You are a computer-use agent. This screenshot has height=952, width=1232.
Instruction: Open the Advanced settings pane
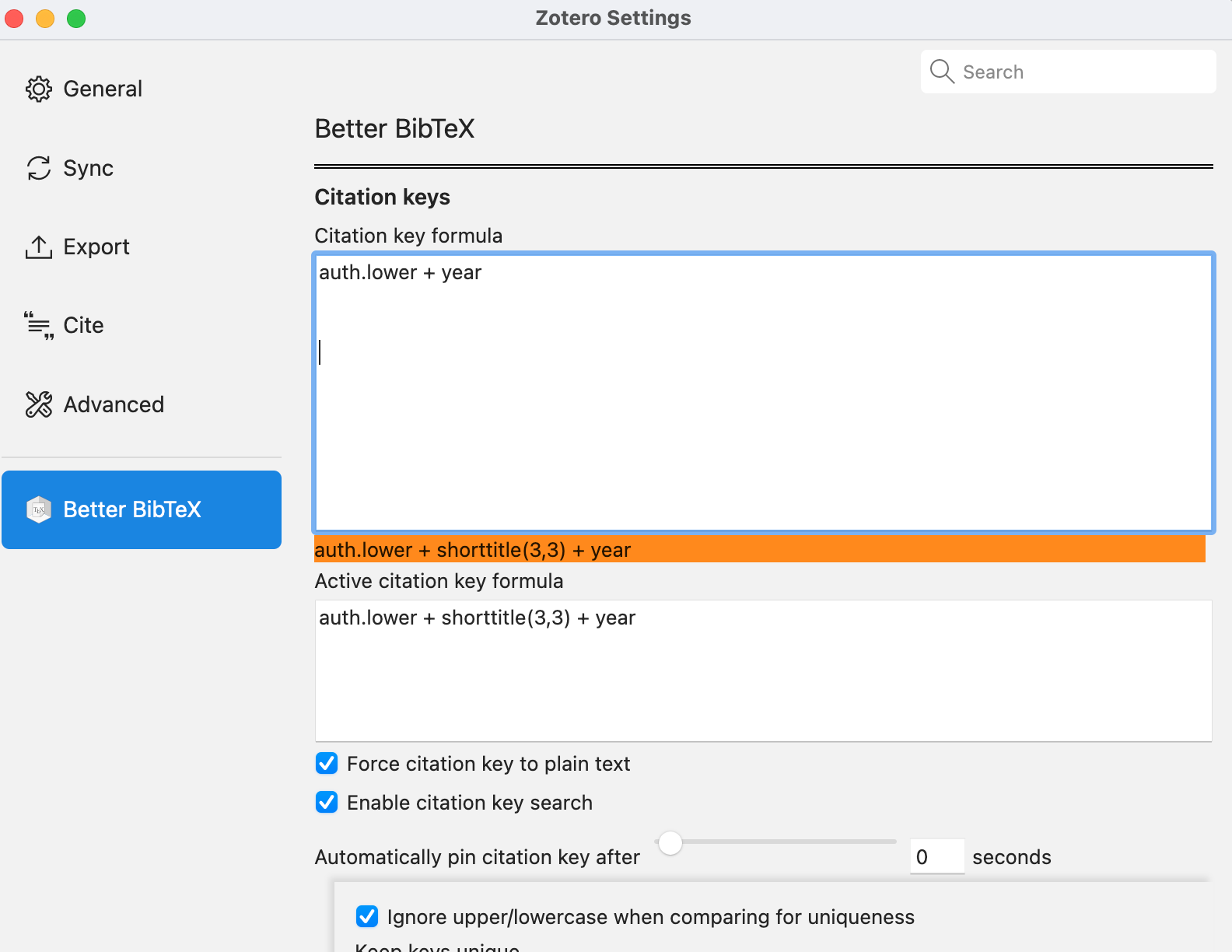141,404
